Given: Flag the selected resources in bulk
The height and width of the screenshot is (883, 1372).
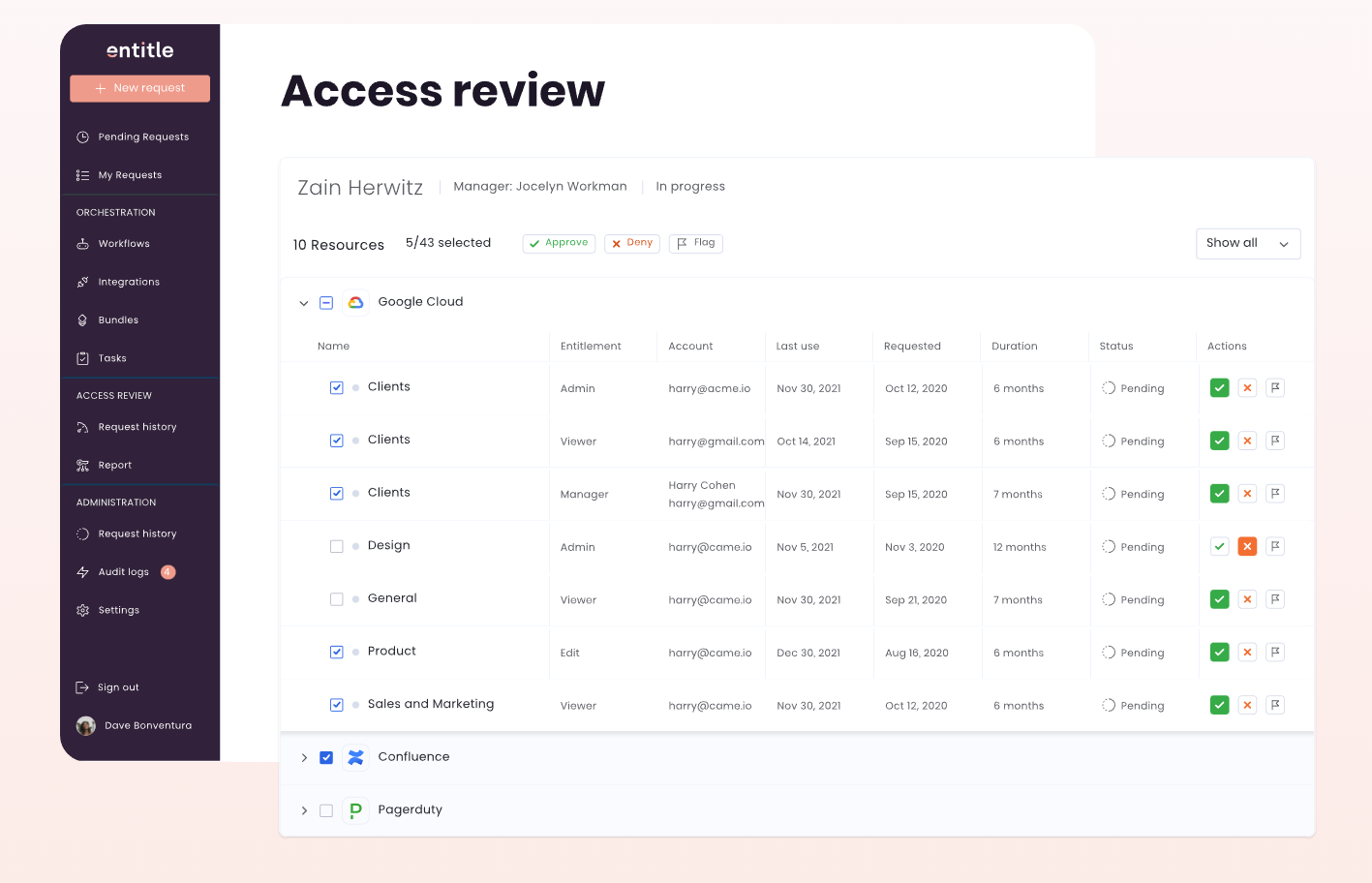Looking at the screenshot, I should pos(696,243).
